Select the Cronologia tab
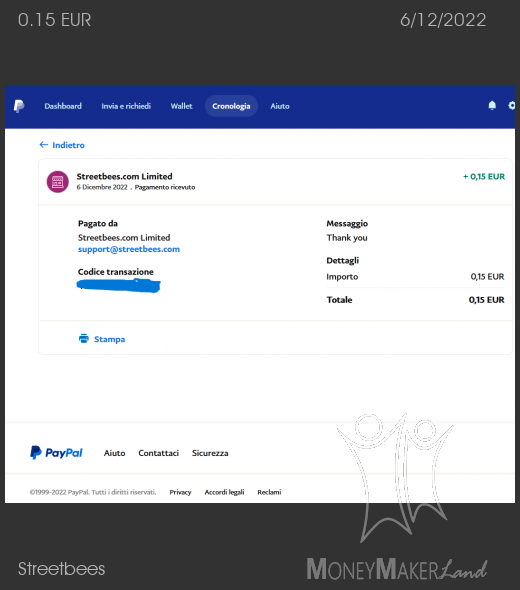 pos(231,106)
